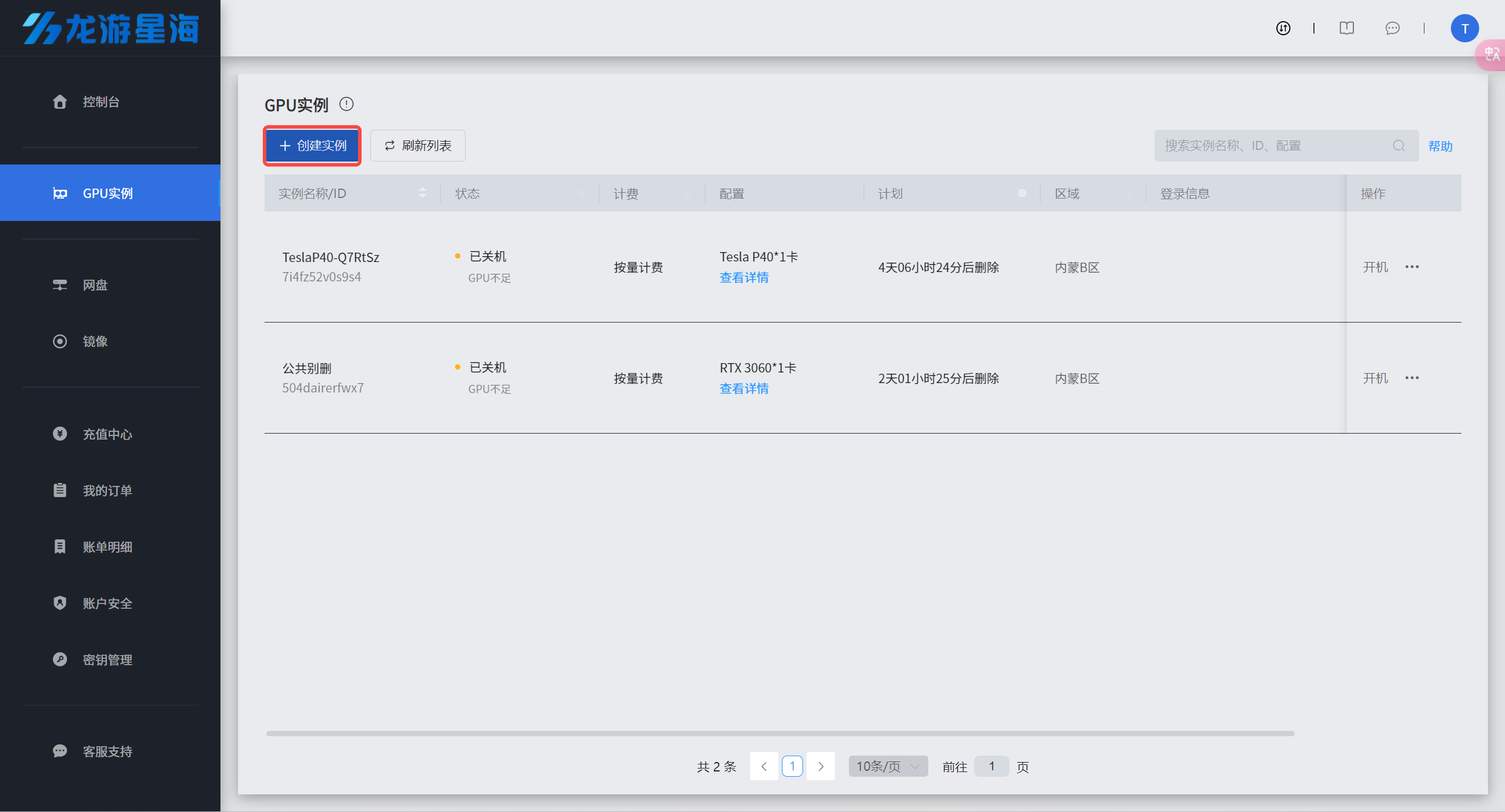Image resolution: width=1505 pixels, height=812 pixels.
Task: Sort by 实例名称/ID column arrows
Action: click(422, 193)
